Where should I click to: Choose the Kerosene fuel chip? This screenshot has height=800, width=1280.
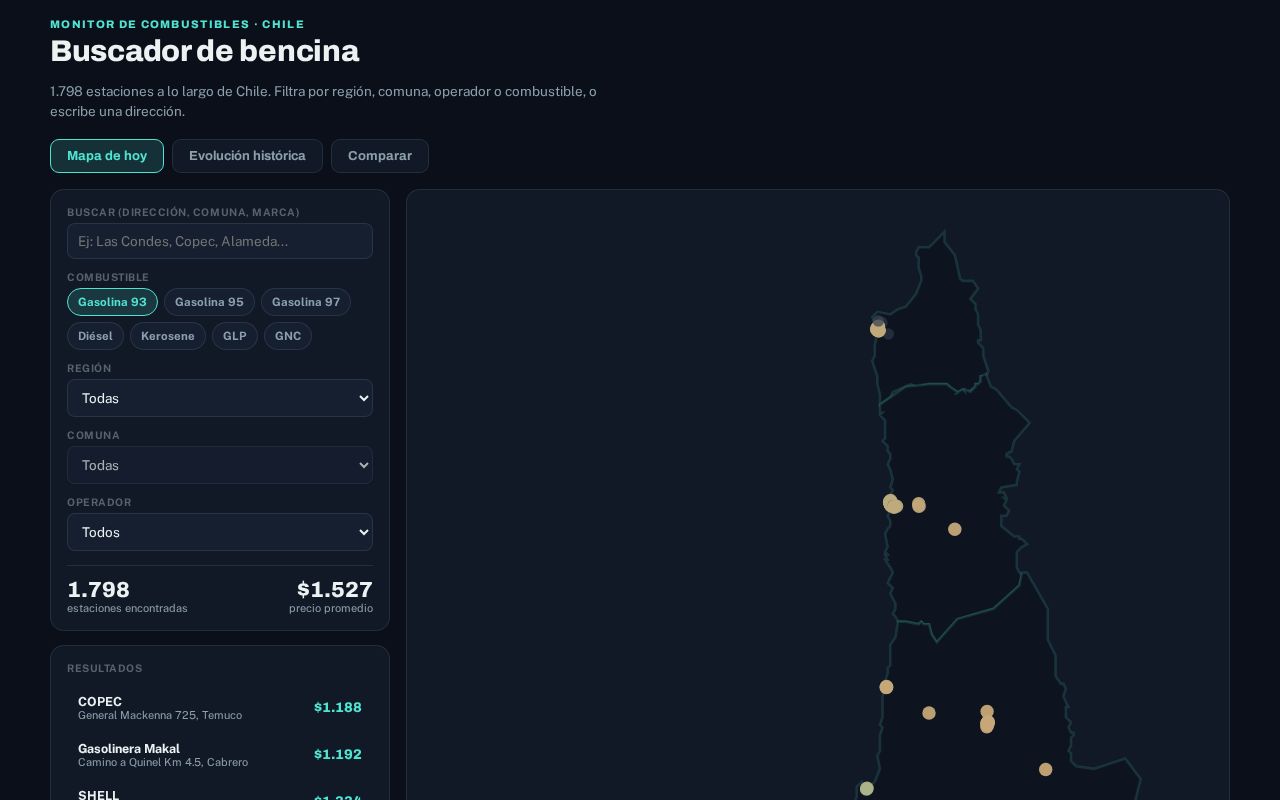168,336
